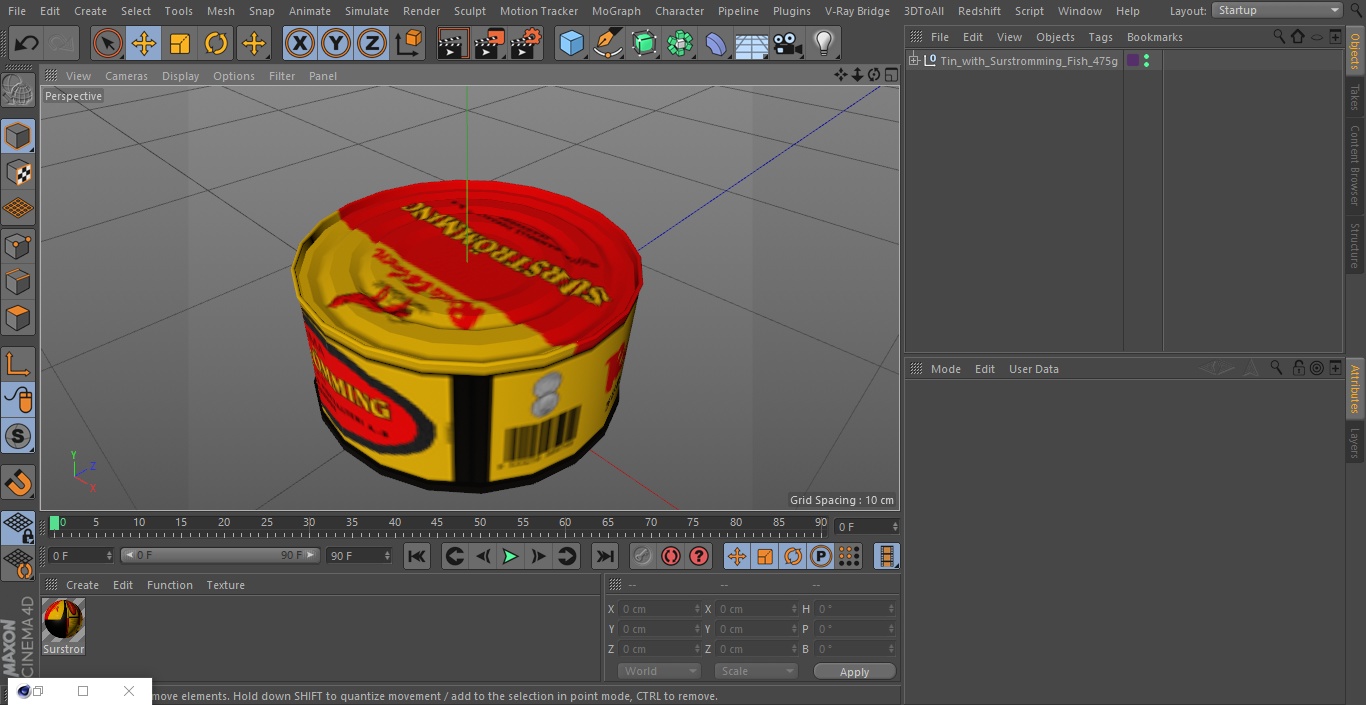Add a Subdivision Surface generator
The image size is (1366, 705).
click(644, 43)
